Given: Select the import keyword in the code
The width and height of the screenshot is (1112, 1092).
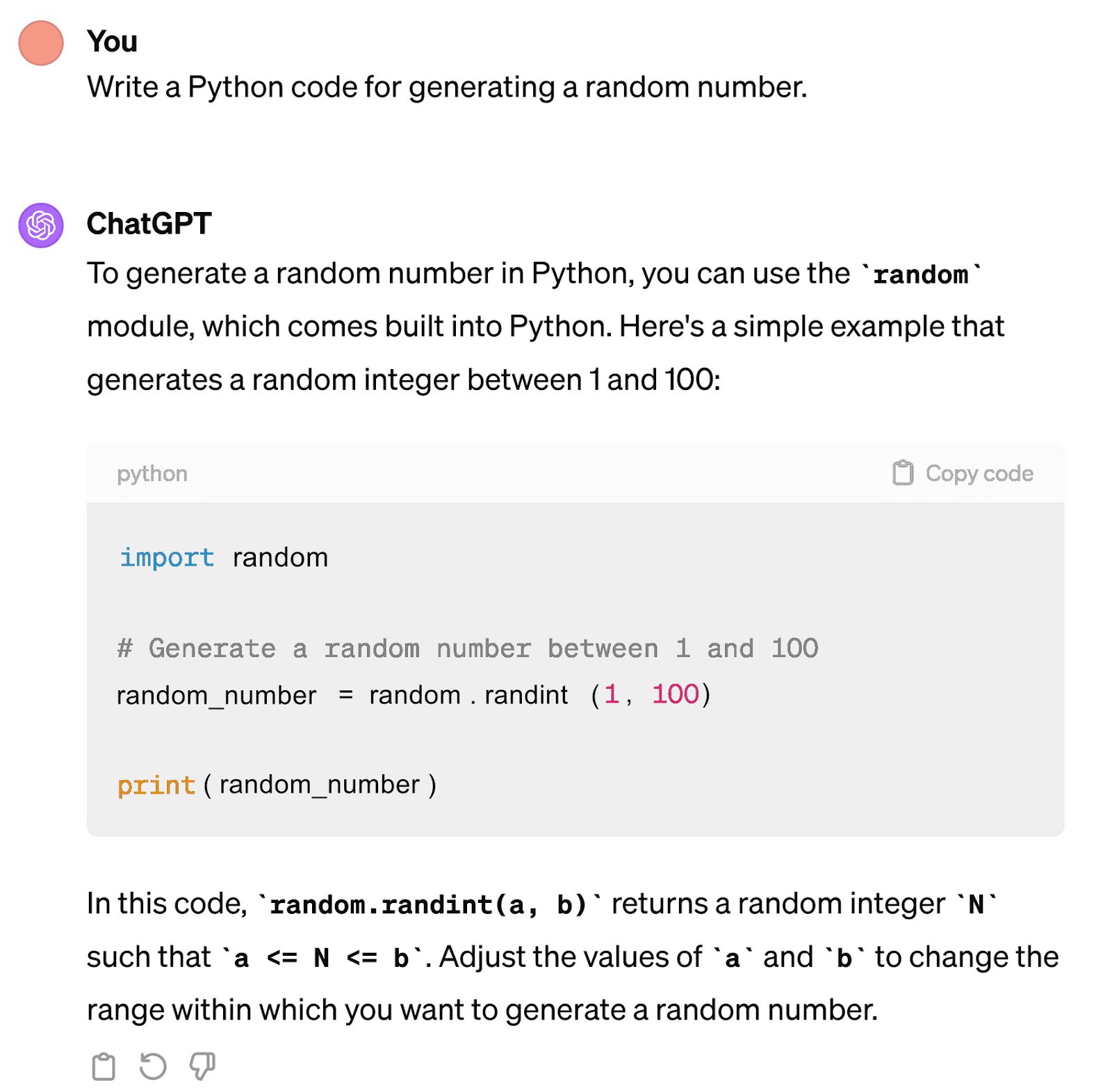Looking at the screenshot, I should pos(166,556).
